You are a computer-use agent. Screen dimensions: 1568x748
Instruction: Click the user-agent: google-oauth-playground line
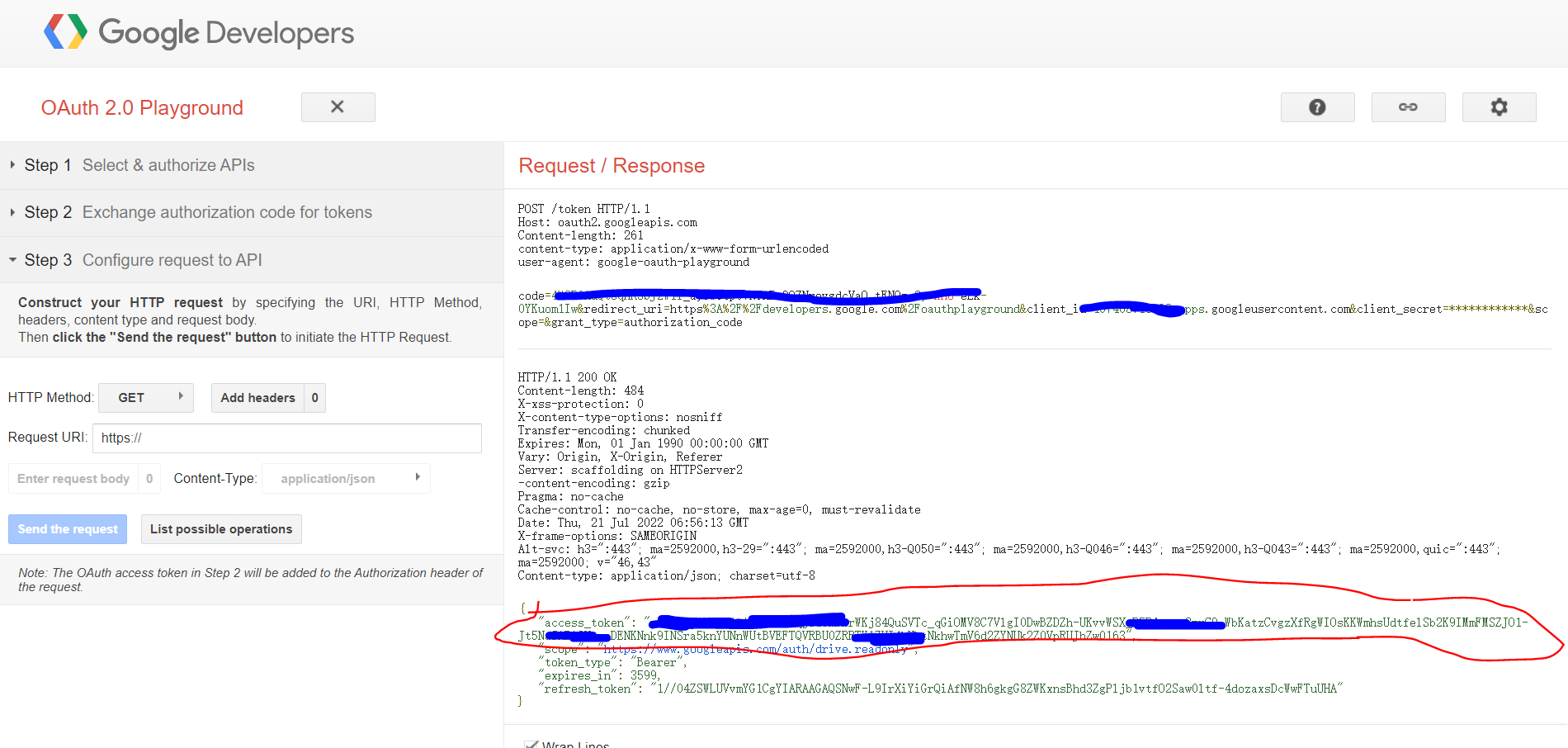pyautogui.click(x=633, y=262)
